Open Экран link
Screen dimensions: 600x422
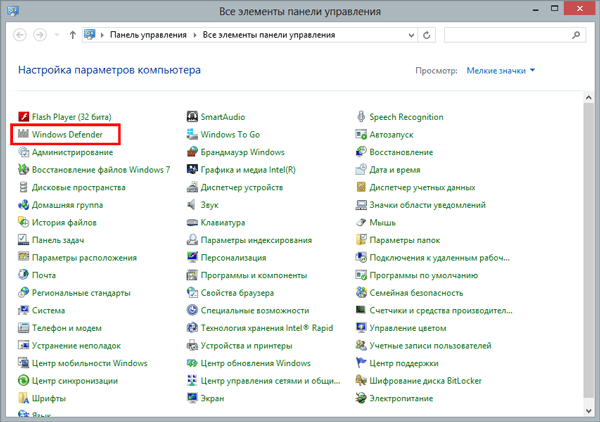point(212,398)
